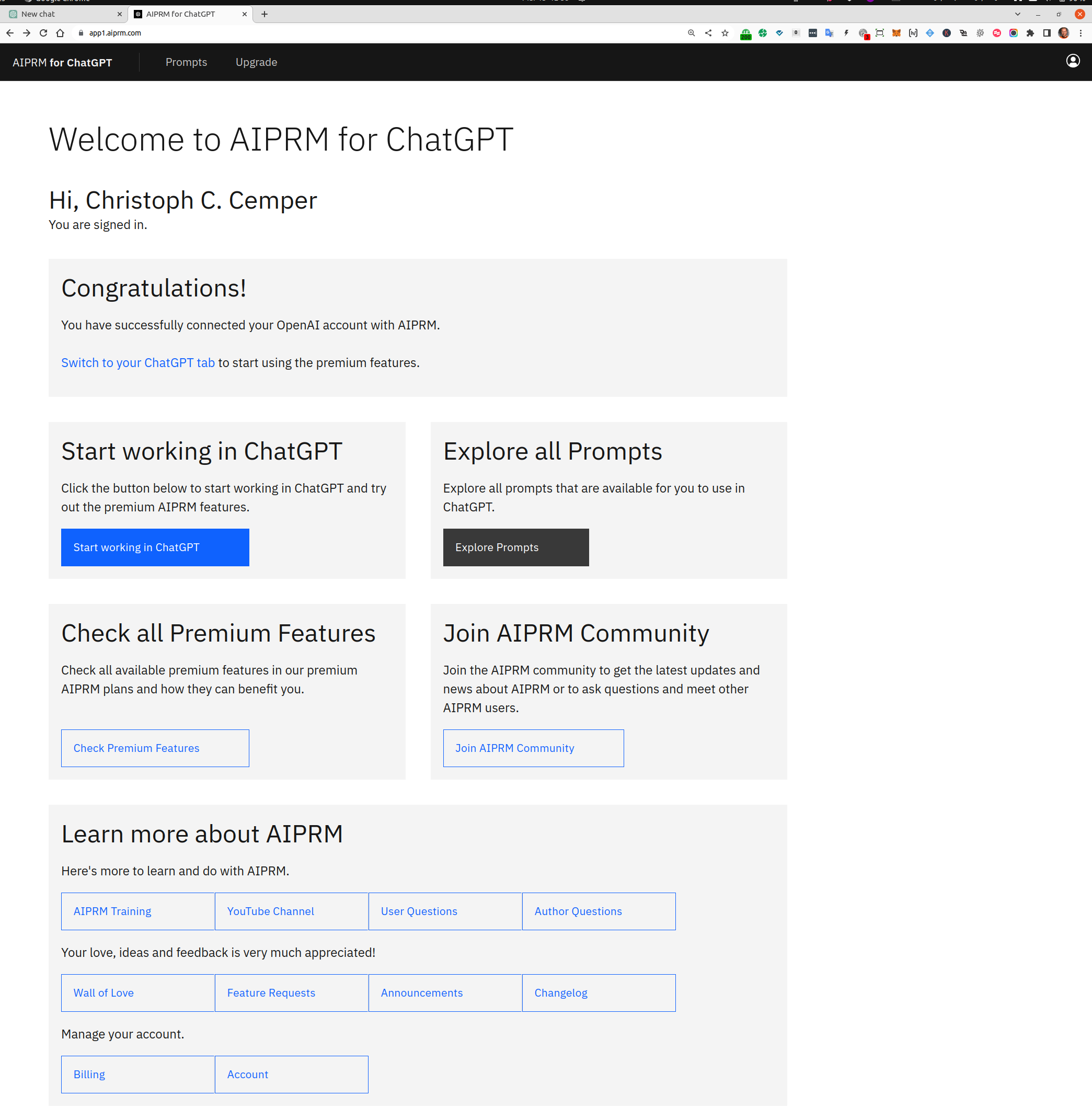Click the MetaMask fox extension icon
This screenshot has height=1119, width=1092.
pos(896,33)
